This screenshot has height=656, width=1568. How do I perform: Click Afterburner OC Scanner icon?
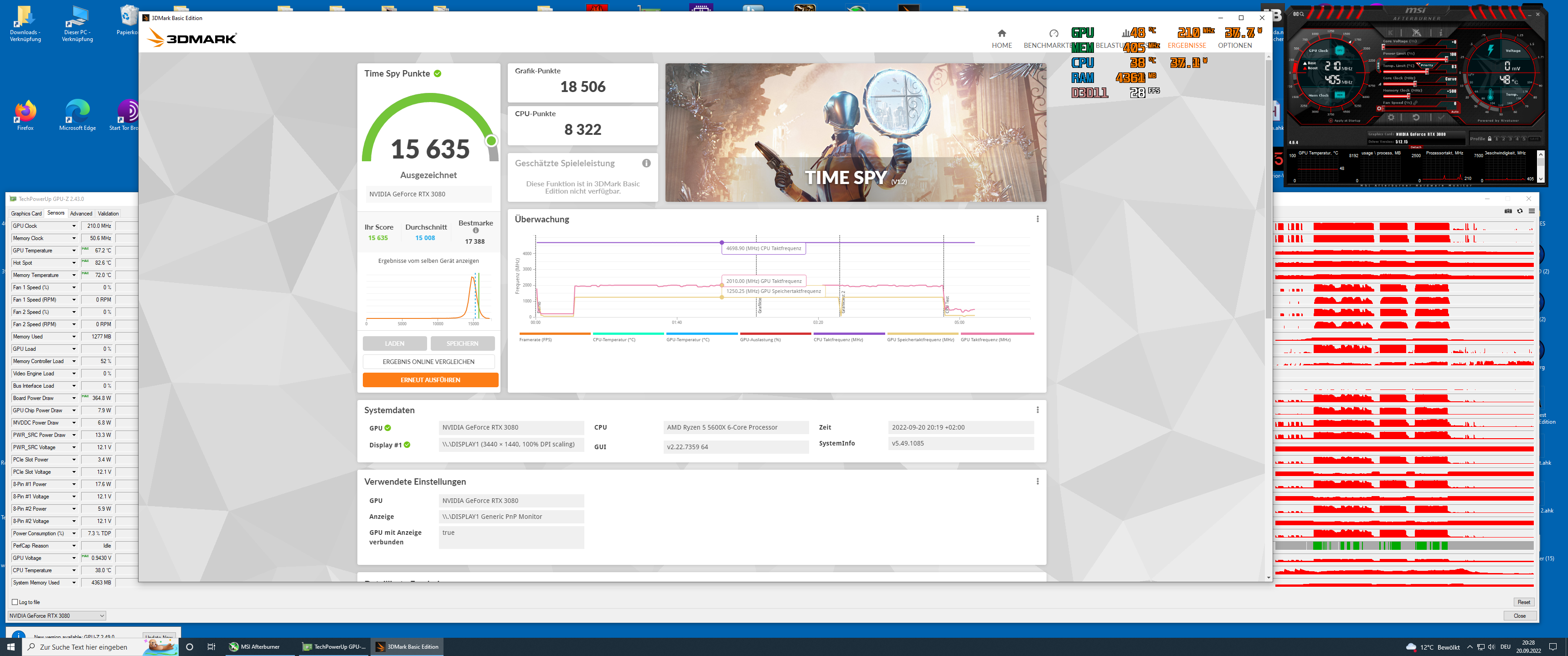[x=1298, y=14]
